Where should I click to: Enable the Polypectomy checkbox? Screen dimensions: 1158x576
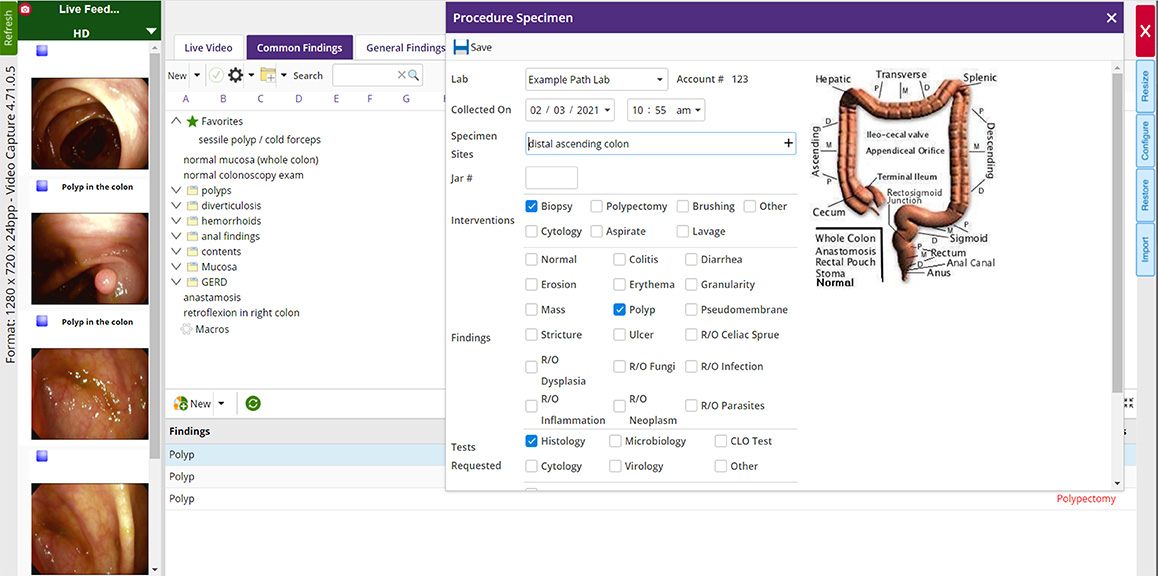pos(597,206)
